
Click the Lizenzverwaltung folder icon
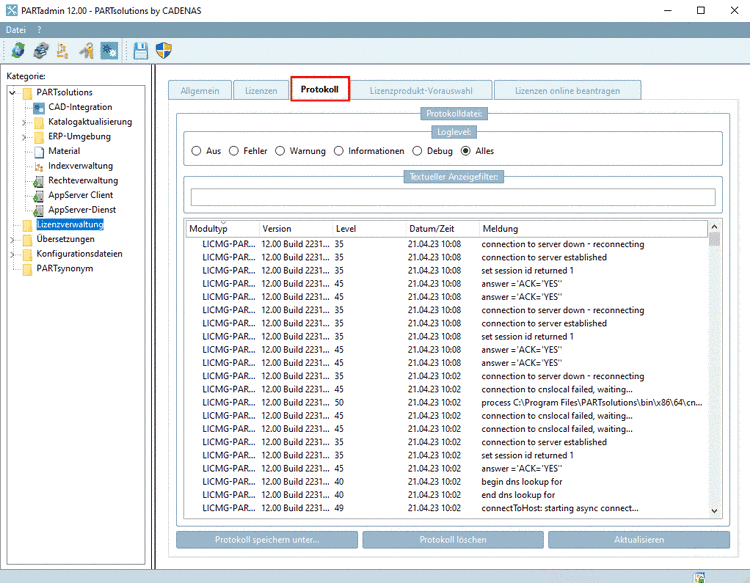click(28, 225)
